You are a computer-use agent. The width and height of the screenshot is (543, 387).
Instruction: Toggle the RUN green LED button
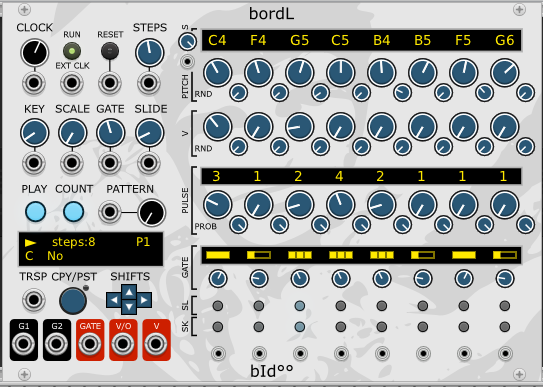pyautogui.click(x=72, y=51)
